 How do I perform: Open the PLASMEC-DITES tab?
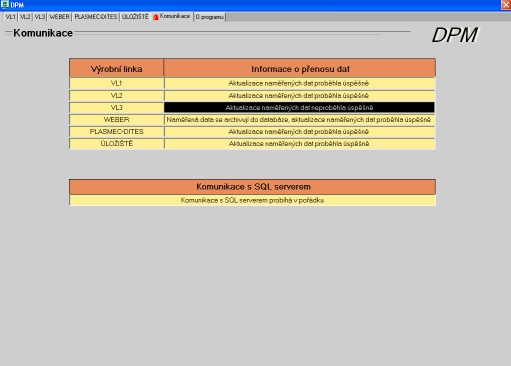(96, 17)
